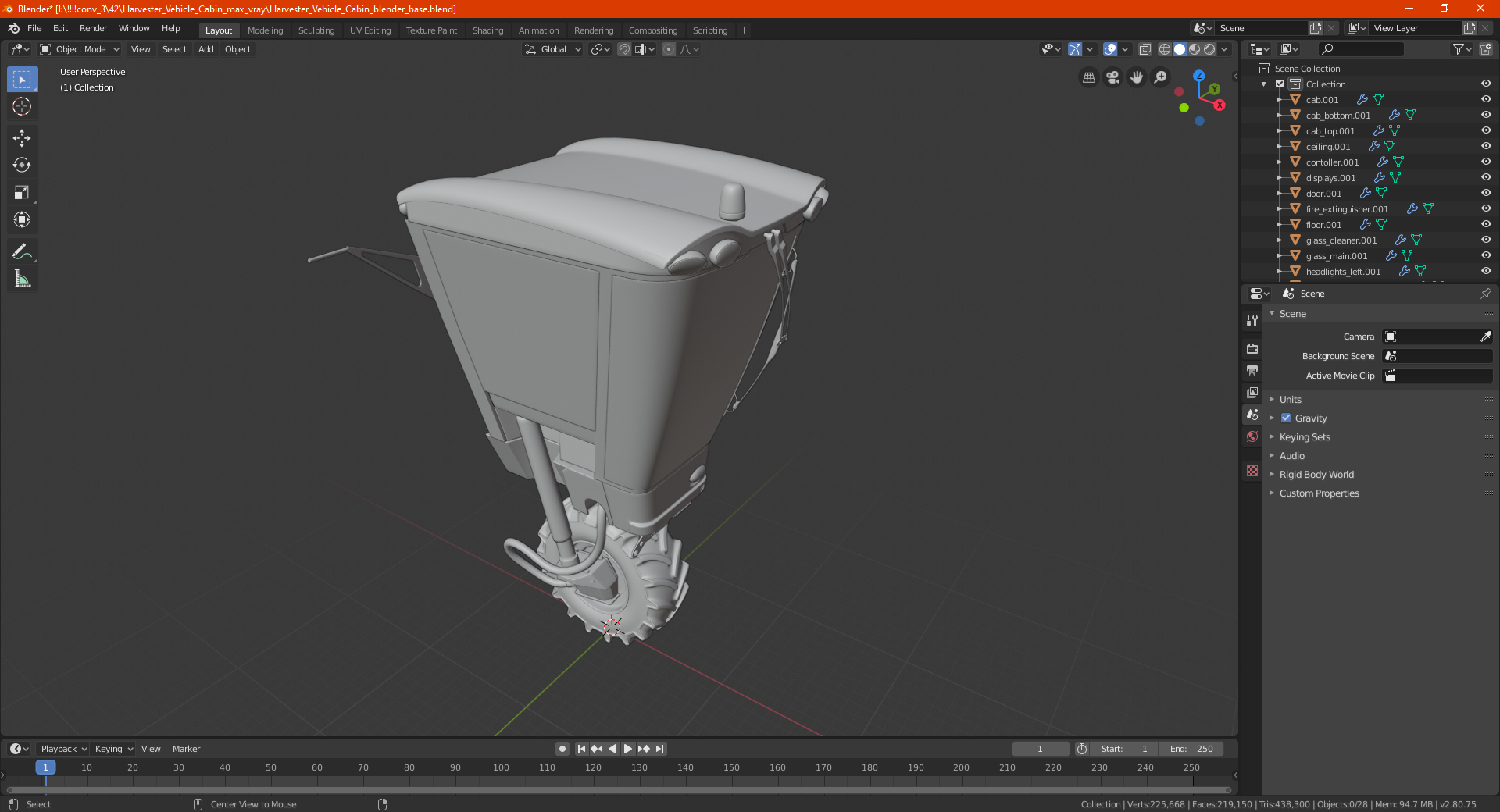Choose the Move tool
1500x812 pixels.
(22, 138)
